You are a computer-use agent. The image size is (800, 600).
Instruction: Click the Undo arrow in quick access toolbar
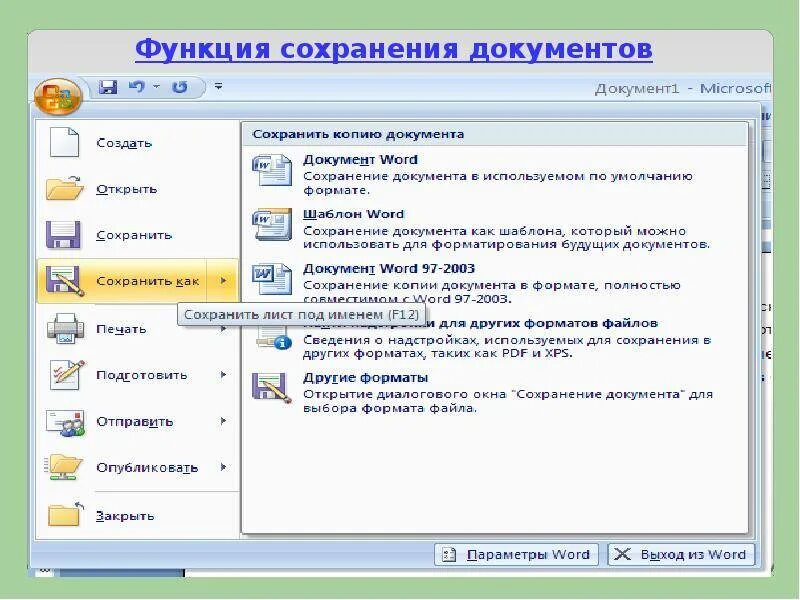click(x=137, y=87)
